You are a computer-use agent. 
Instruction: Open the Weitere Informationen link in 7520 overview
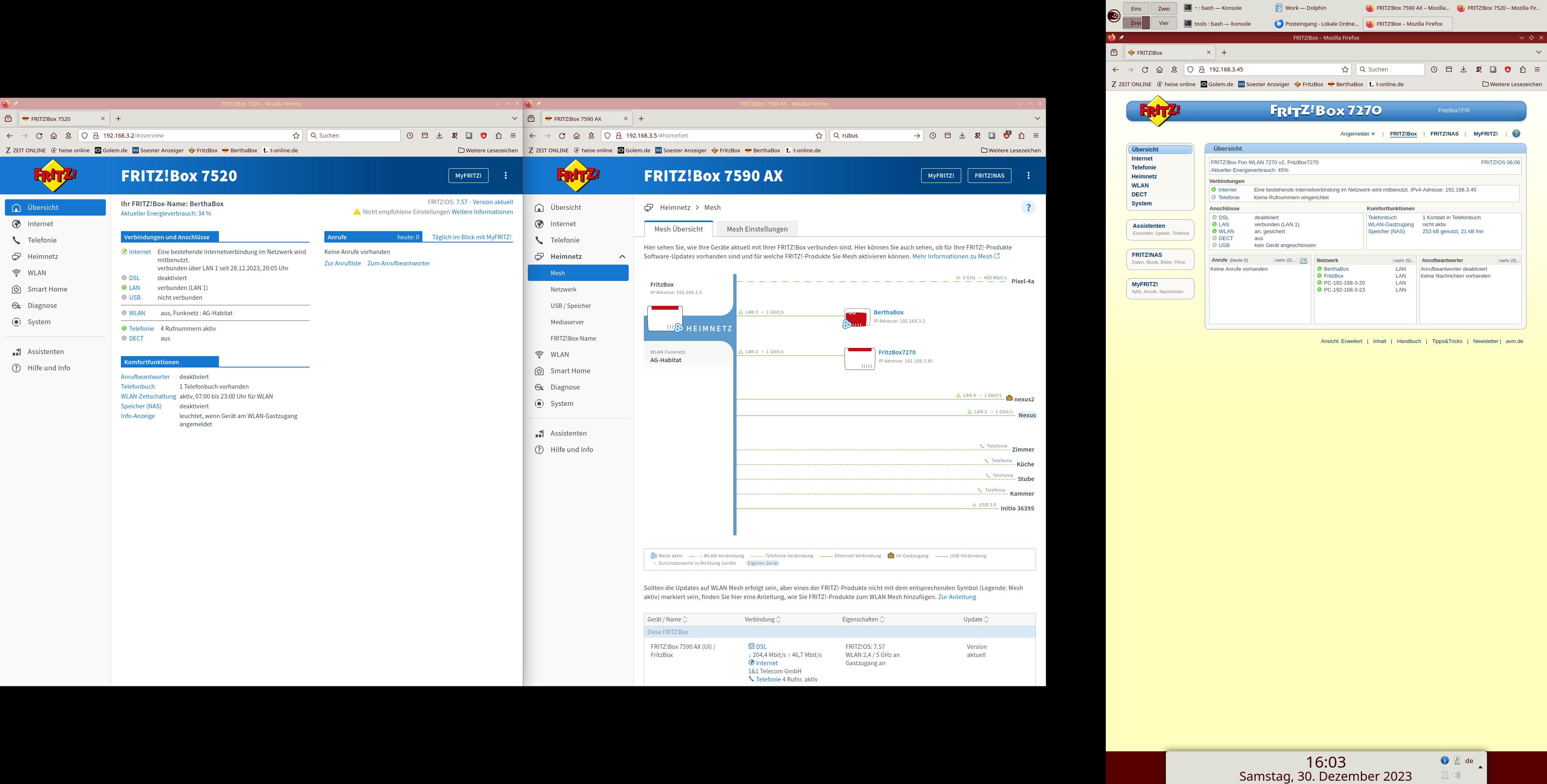coord(482,212)
